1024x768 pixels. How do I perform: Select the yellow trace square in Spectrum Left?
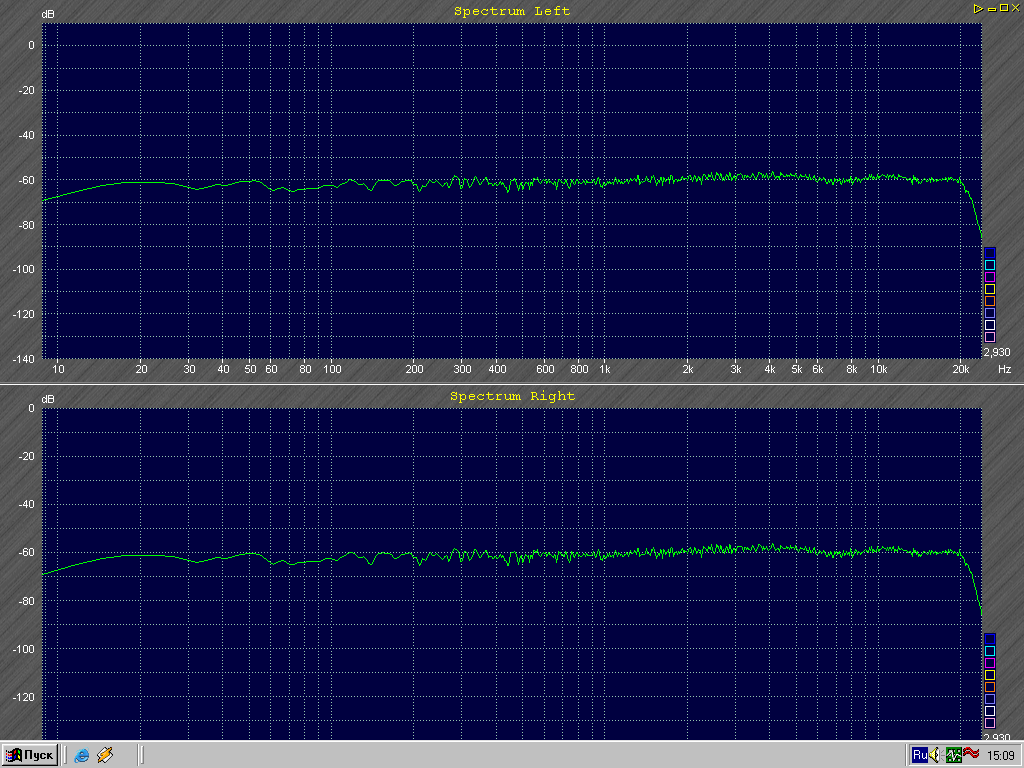click(x=990, y=289)
